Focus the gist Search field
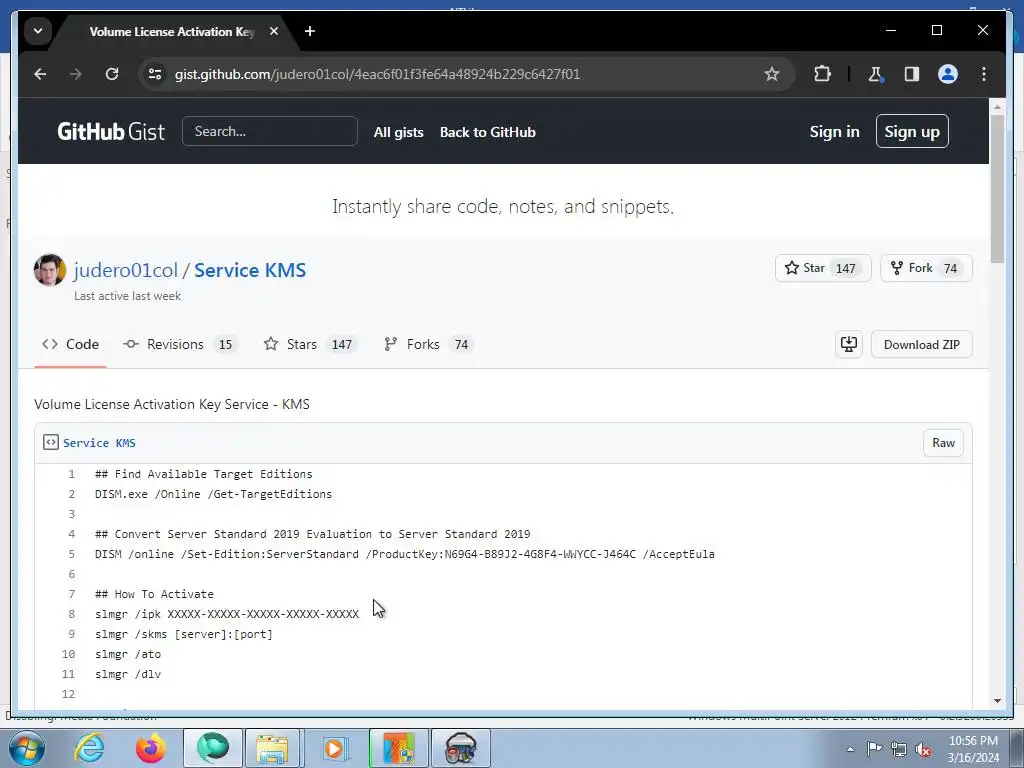Screen dimensions: 1024x768 pyautogui.click(x=270, y=131)
